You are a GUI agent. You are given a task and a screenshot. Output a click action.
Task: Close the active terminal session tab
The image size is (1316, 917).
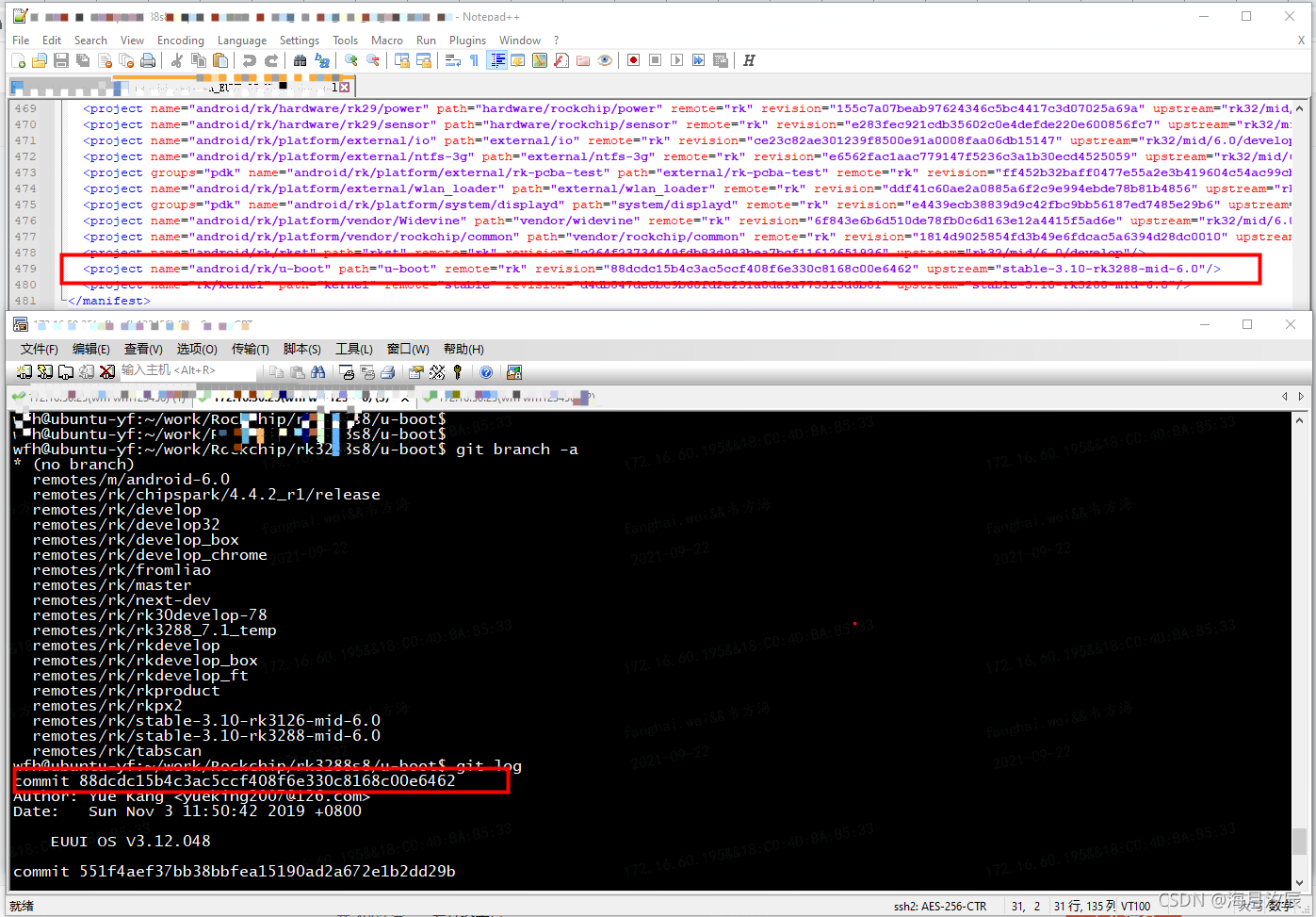[x=405, y=399]
